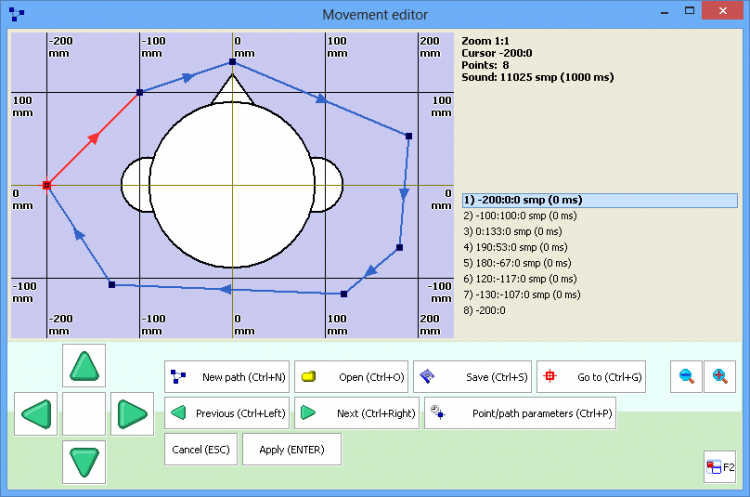Go to the Previous (Ctrl+Left) point
The width and height of the screenshot is (750, 497).
(227, 413)
